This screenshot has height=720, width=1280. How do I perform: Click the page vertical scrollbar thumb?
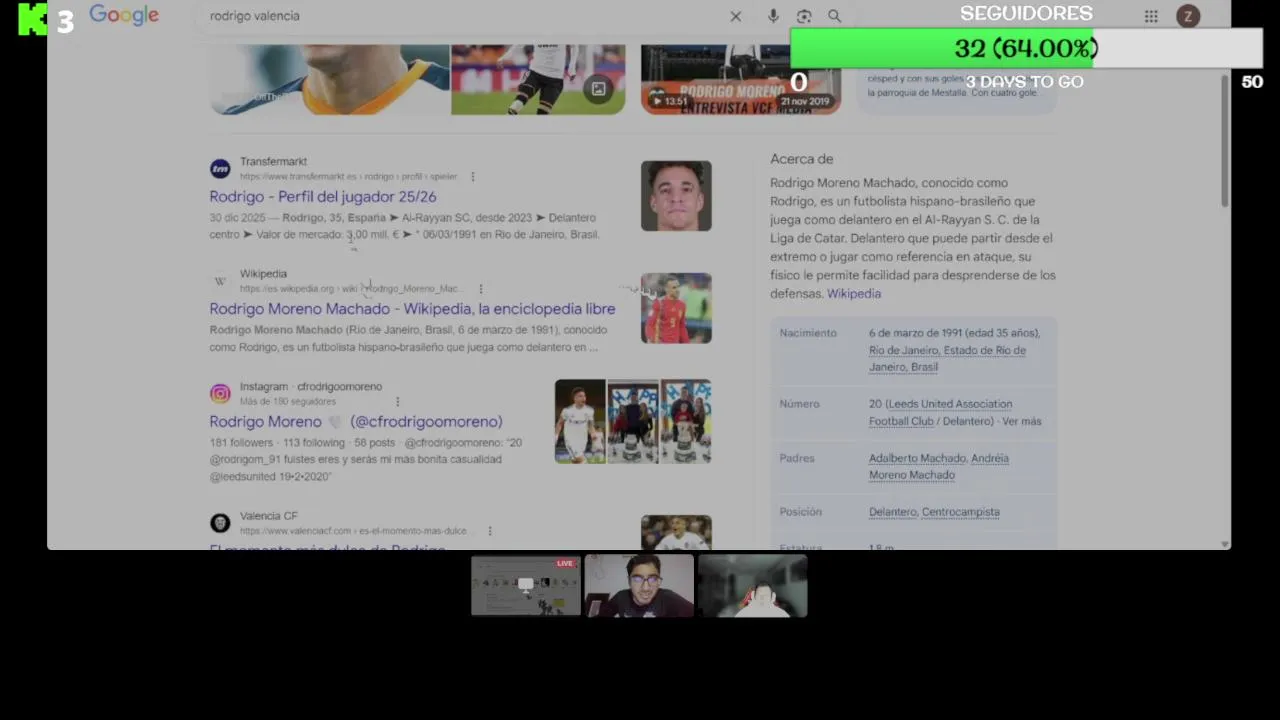tap(1225, 140)
